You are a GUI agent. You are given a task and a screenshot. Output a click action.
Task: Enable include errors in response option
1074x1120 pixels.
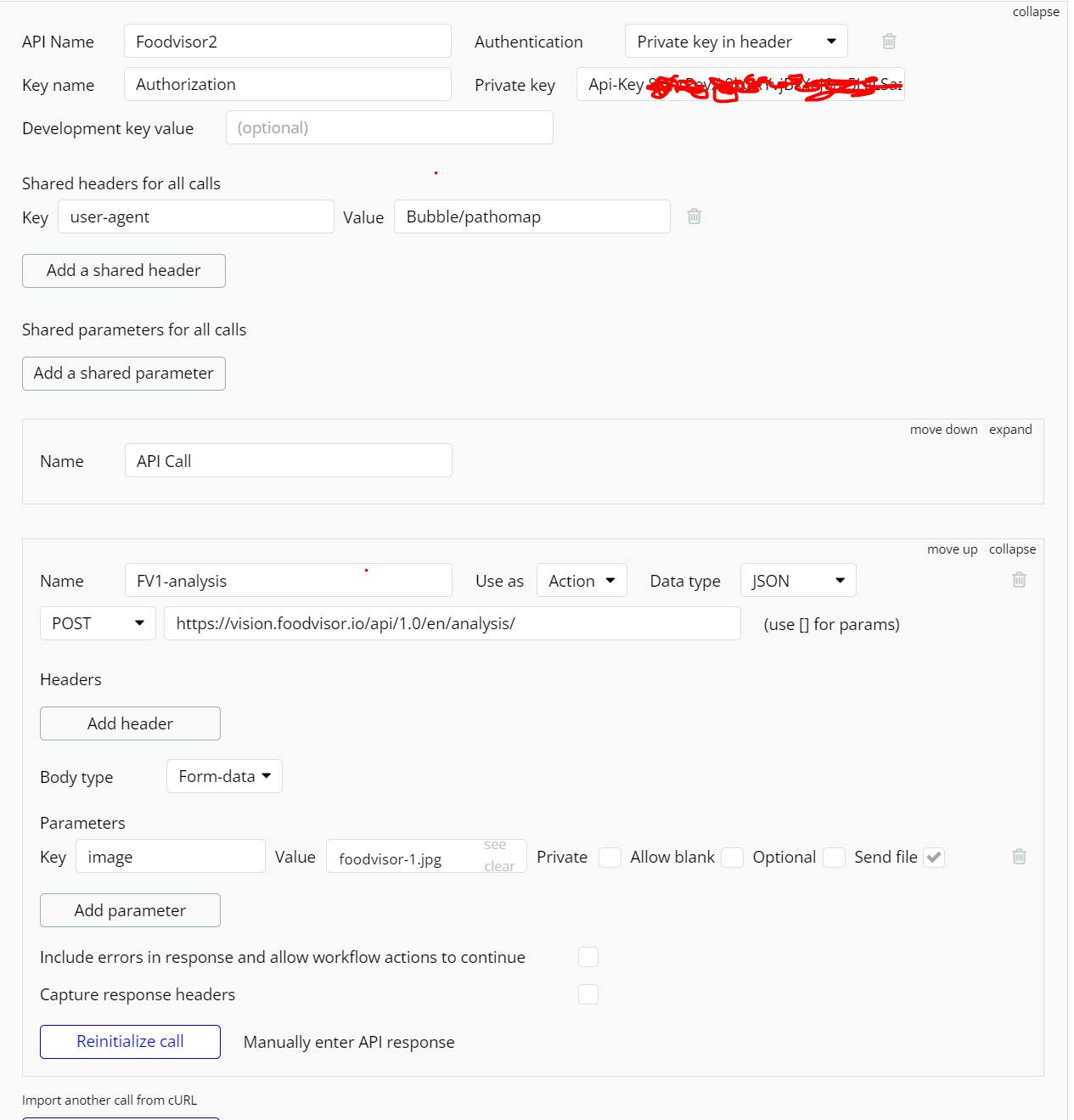pos(588,958)
